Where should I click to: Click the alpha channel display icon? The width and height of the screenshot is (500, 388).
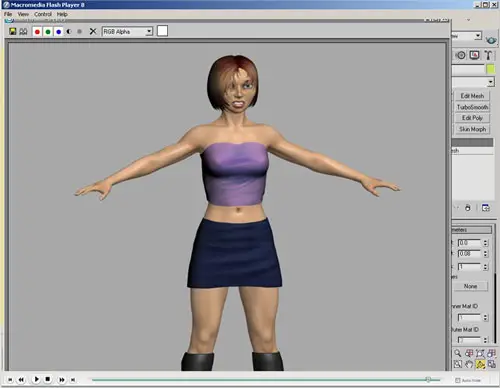tap(69, 32)
